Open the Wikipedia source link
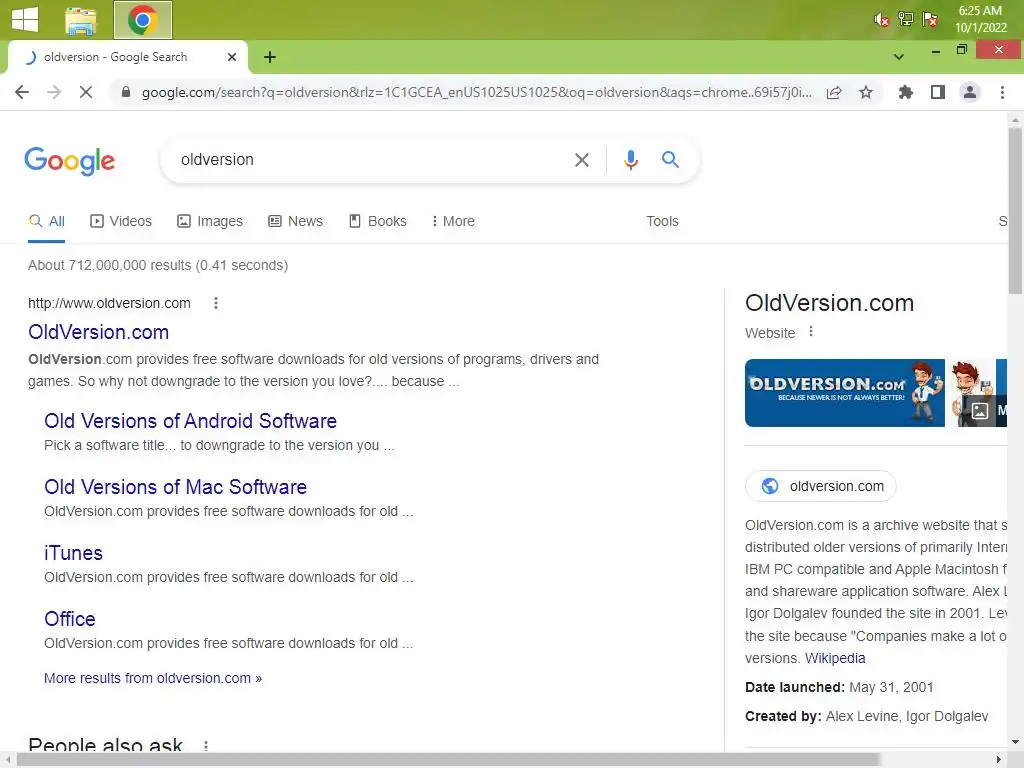The width and height of the screenshot is (1024, 768). 835,658
